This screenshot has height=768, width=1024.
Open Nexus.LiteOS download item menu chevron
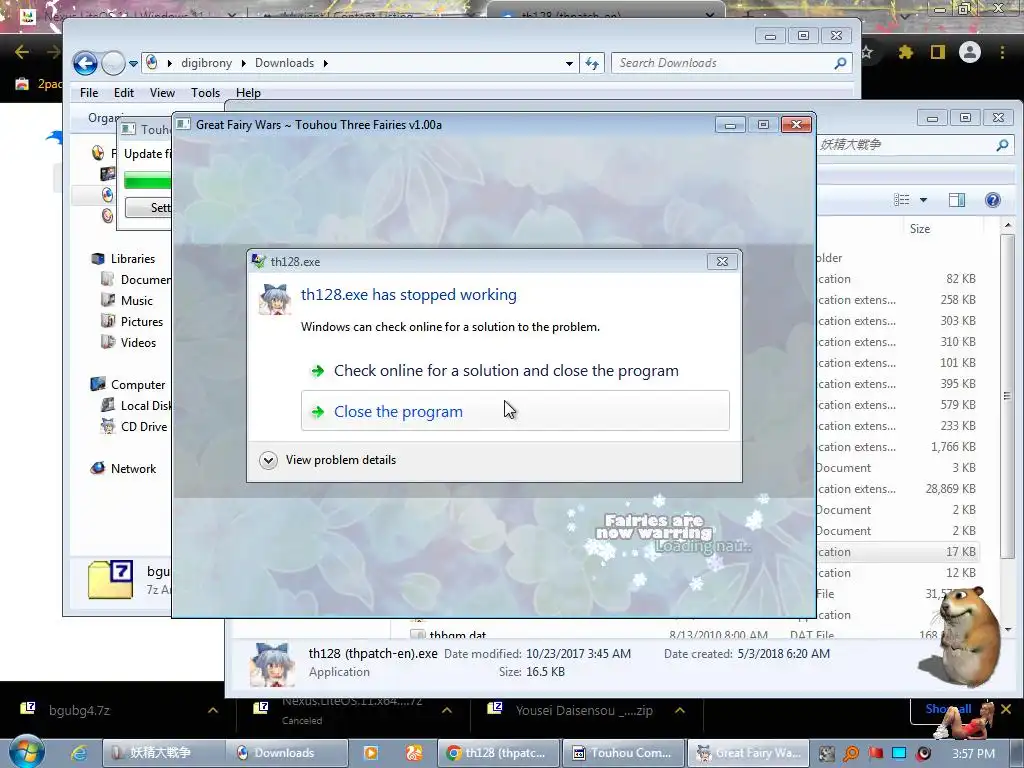point(447,710)
